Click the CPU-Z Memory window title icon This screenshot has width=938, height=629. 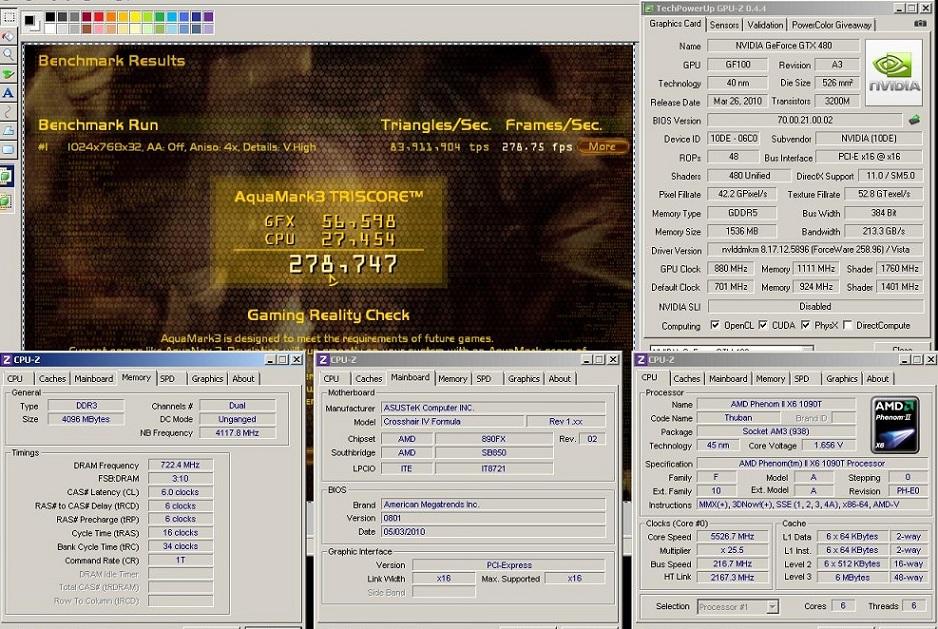coord(7,359)
